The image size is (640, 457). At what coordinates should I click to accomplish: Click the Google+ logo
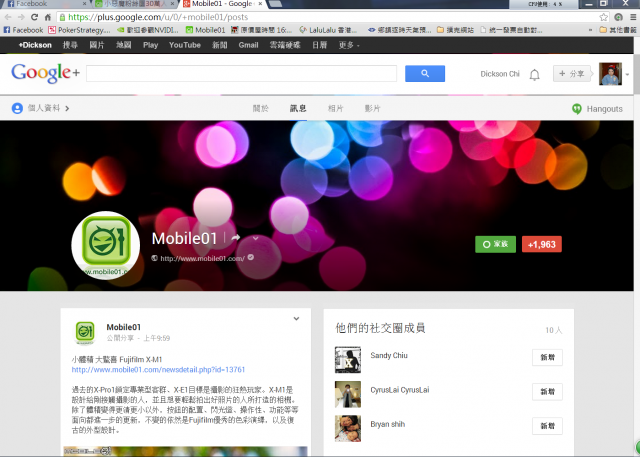45,73
